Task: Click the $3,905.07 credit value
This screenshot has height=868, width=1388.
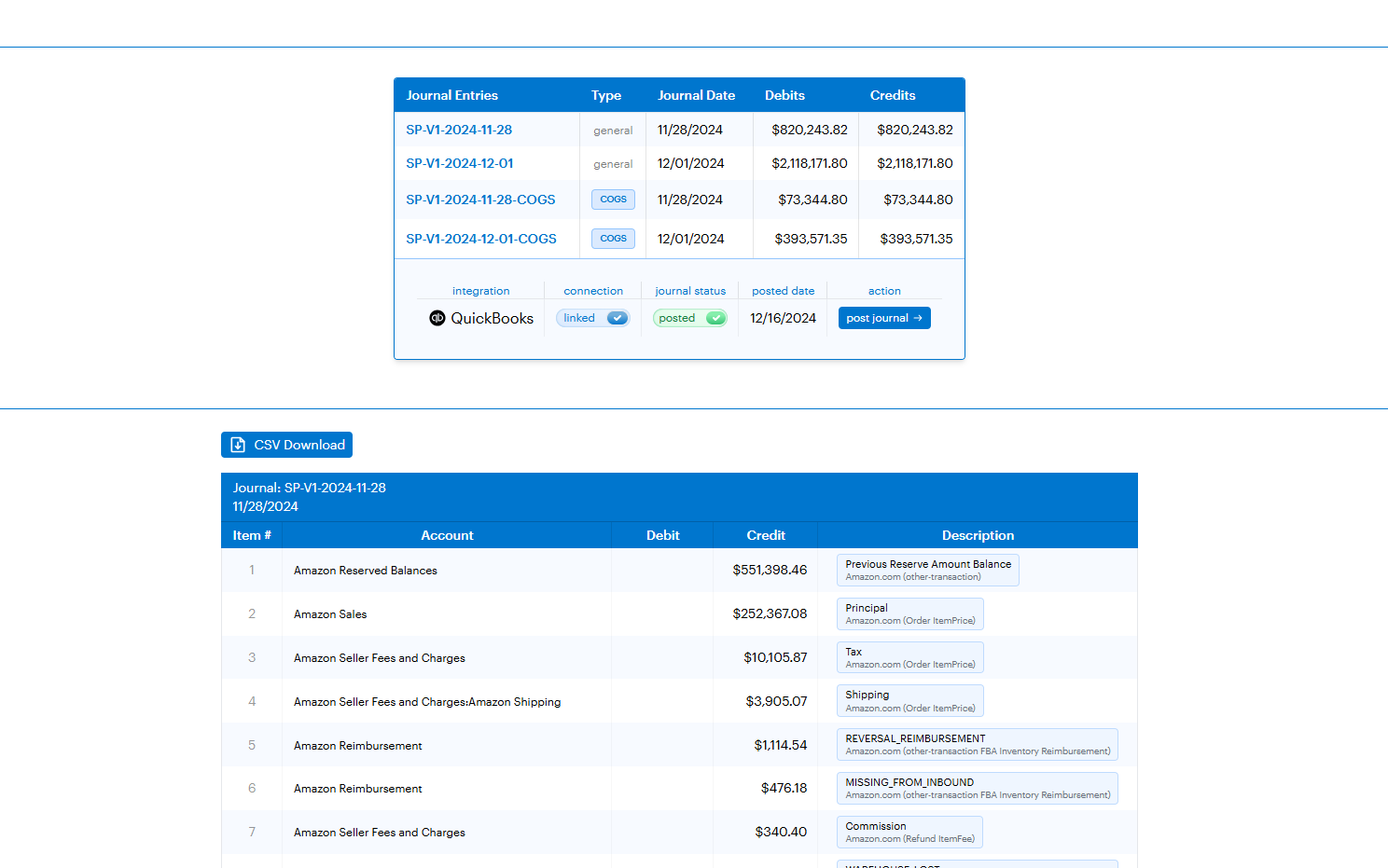Action: click(x=776, y=701)
